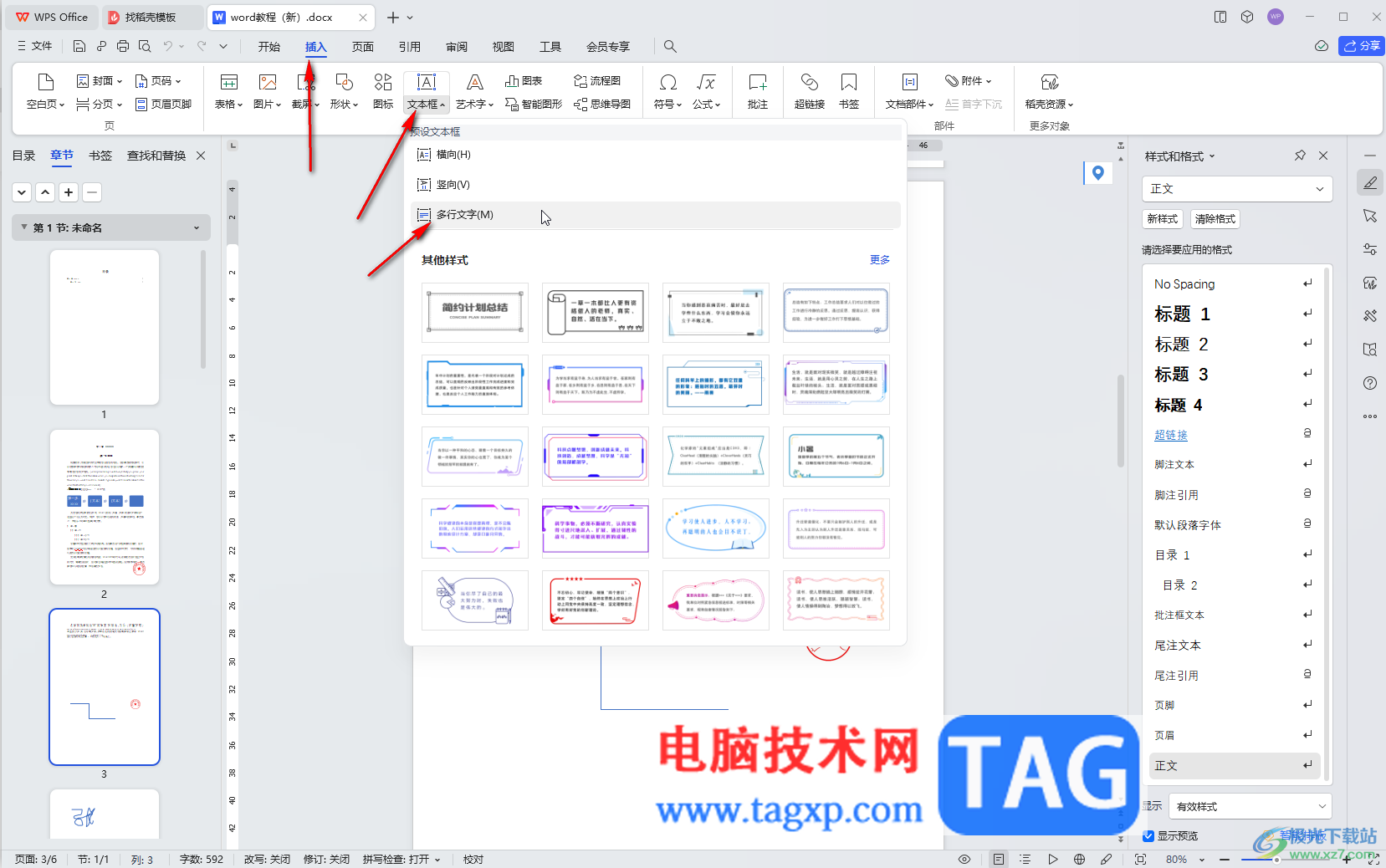This screenshot has width=1386, height=868.
Task: Switch to the 找稻壳模板 window tab
Action: point(151,17)
